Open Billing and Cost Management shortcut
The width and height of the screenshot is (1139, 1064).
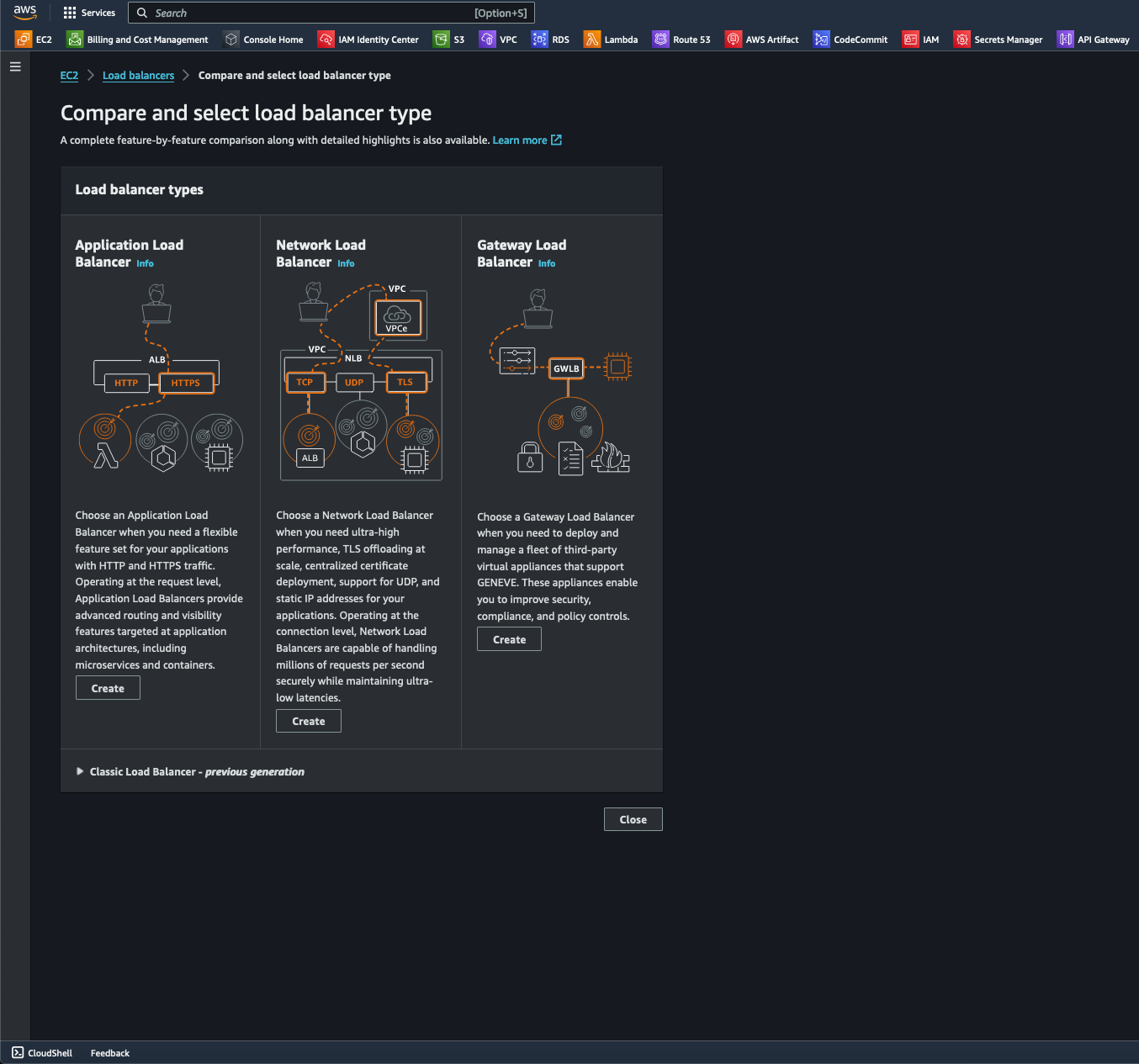tap(137, 40)
